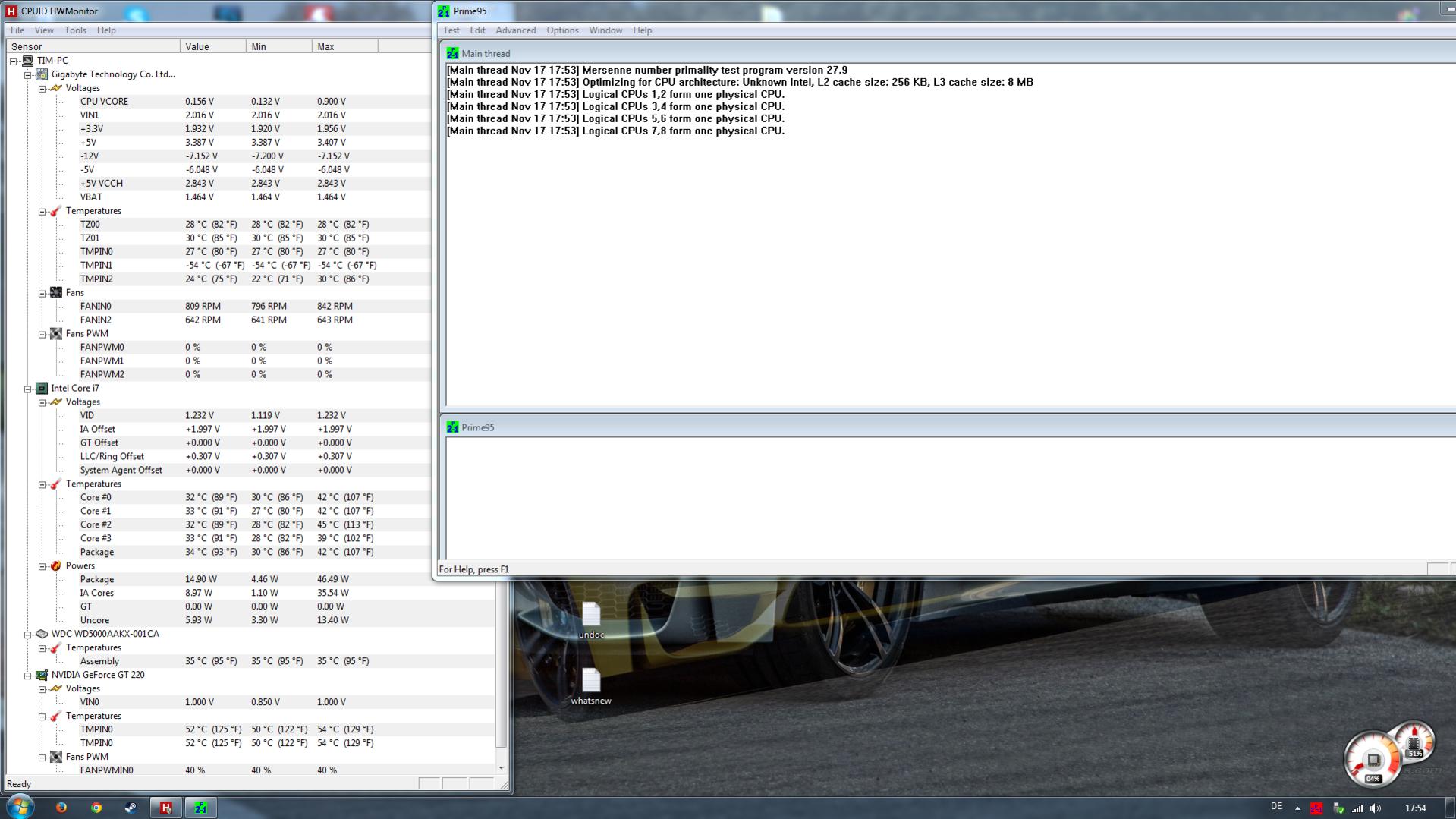This screenshot has height=819, width=1456.
Task: Collapse the Intel Core i7 node
Action: tap(28, 389)
